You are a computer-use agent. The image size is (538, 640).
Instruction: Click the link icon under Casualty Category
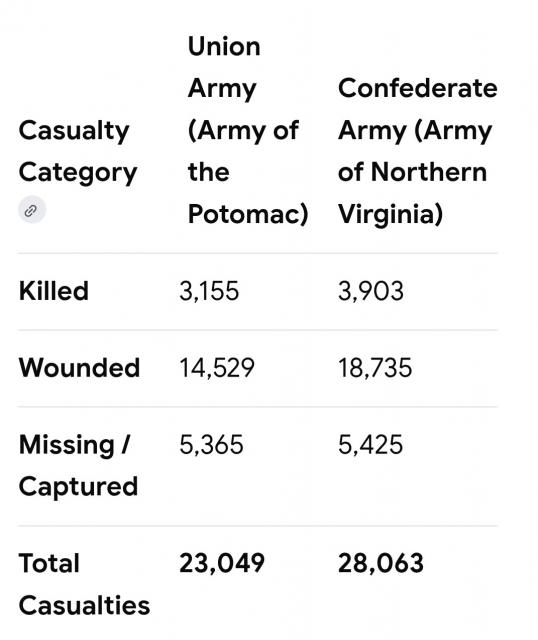(x=32, y=211)
